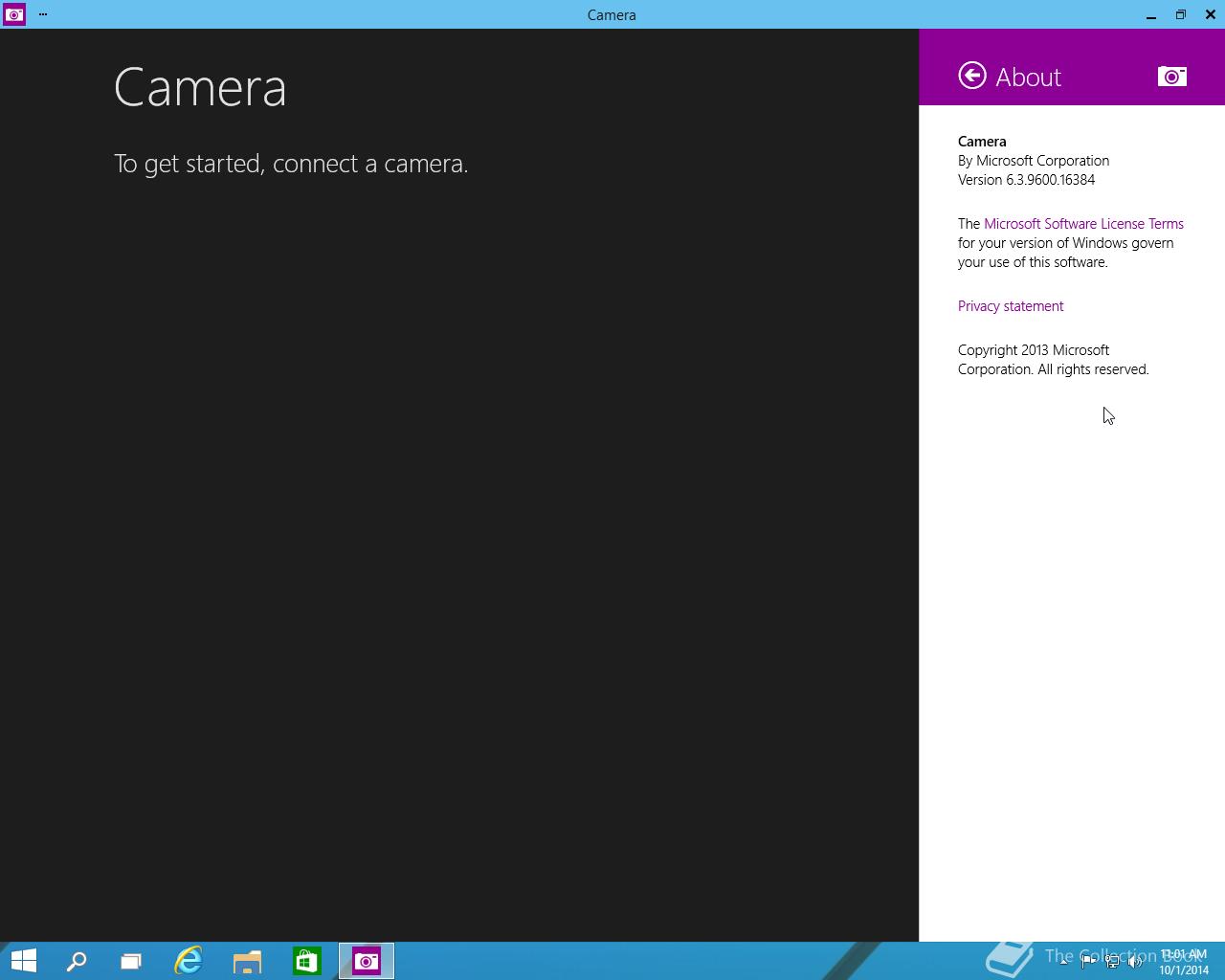Select the Camera app taskbar button
Screen dimensions: 1225x980
click(367, 961)
